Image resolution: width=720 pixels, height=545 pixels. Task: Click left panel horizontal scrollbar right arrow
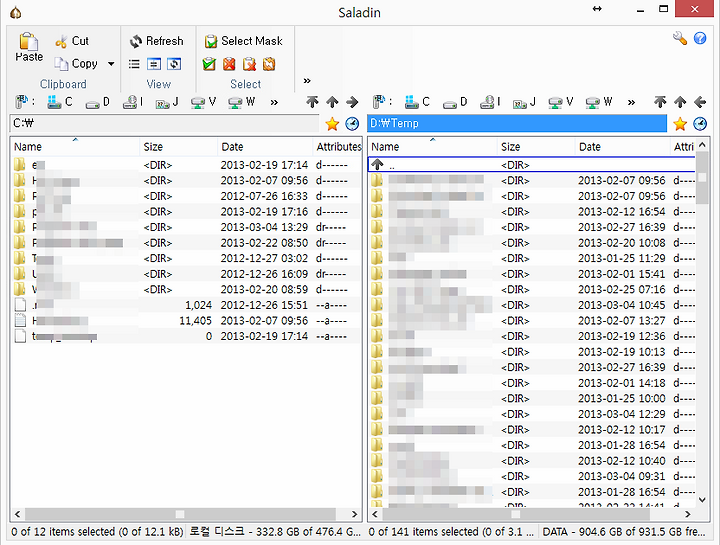coord(354,514)
